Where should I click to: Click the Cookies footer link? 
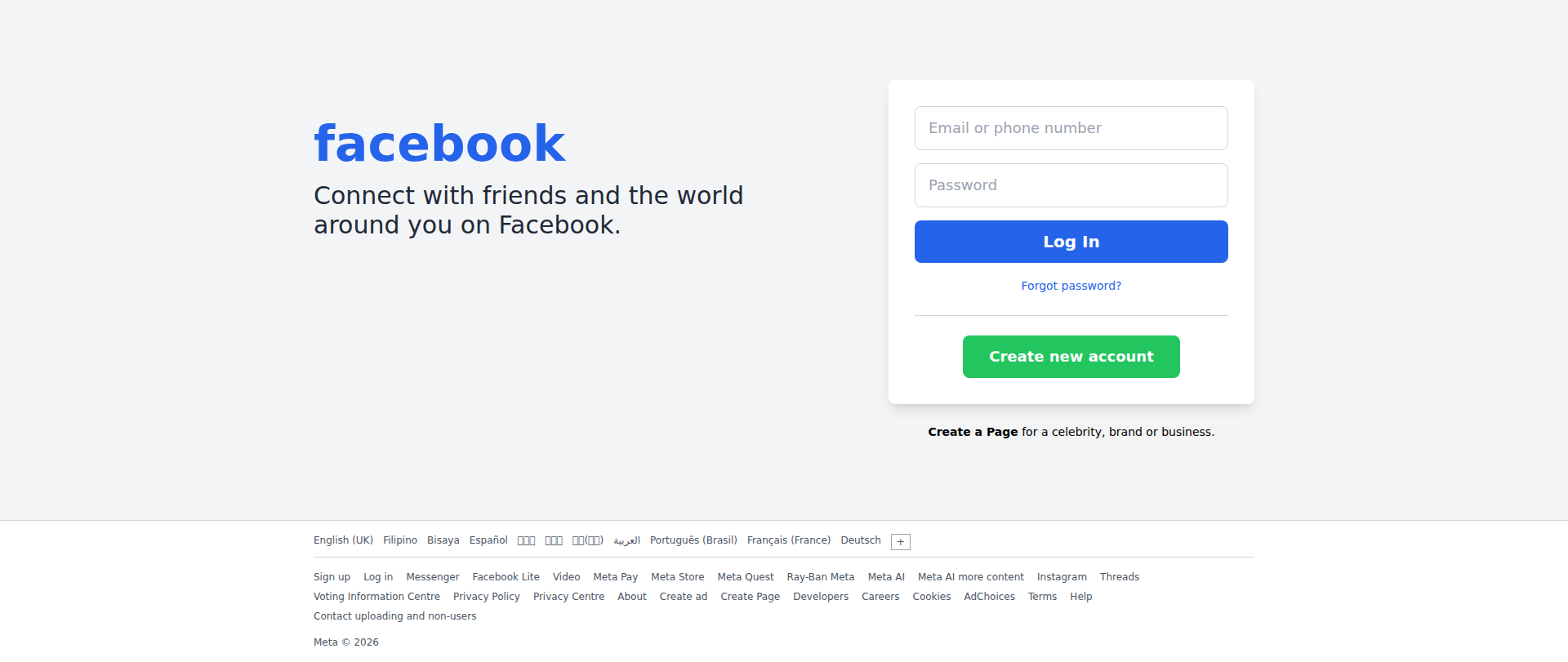pos(931,597)
